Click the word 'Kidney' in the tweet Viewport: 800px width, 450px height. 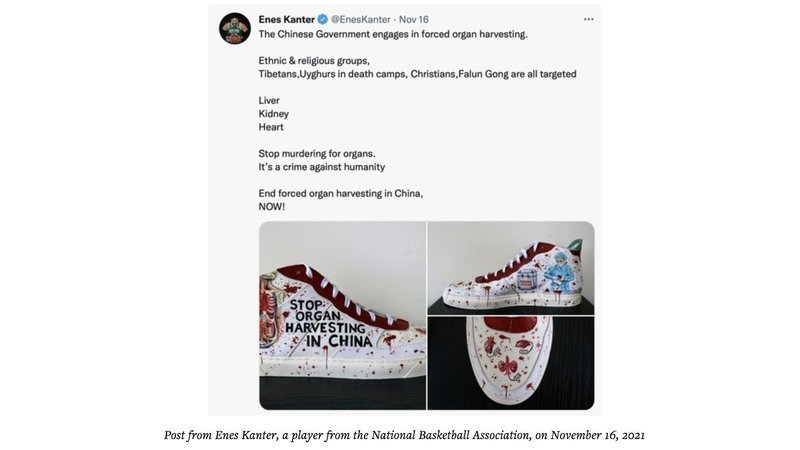click(x=273, y=114)
